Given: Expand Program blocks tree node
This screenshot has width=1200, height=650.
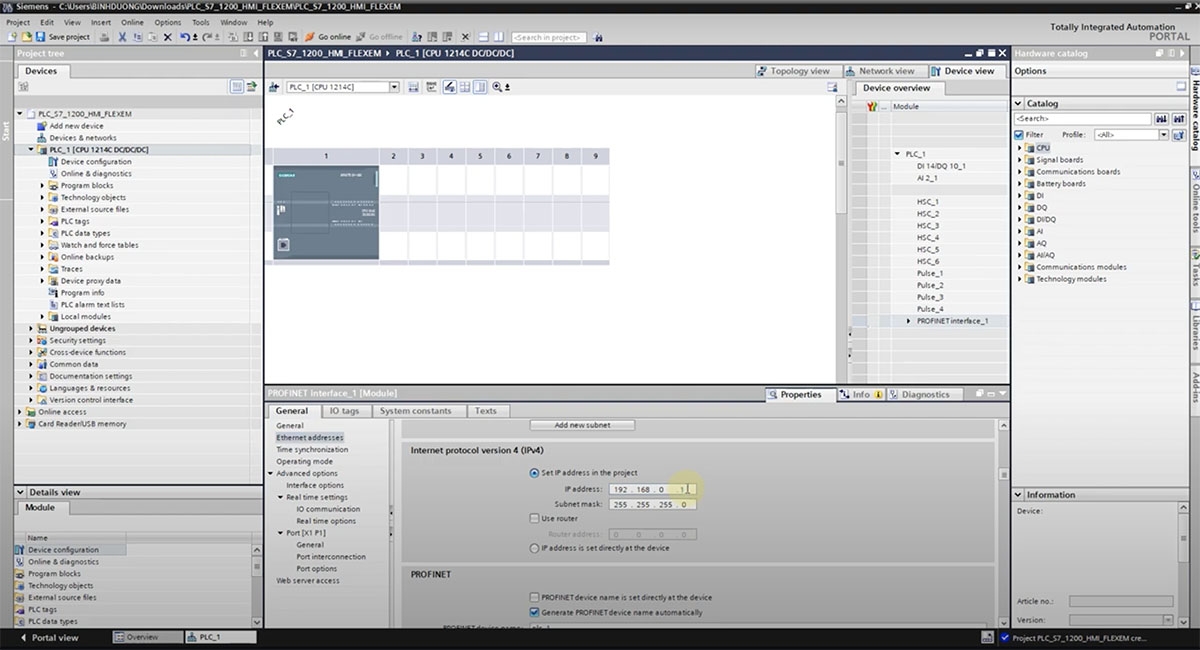Looking at the screenshot, I should [x=43, y=185].
